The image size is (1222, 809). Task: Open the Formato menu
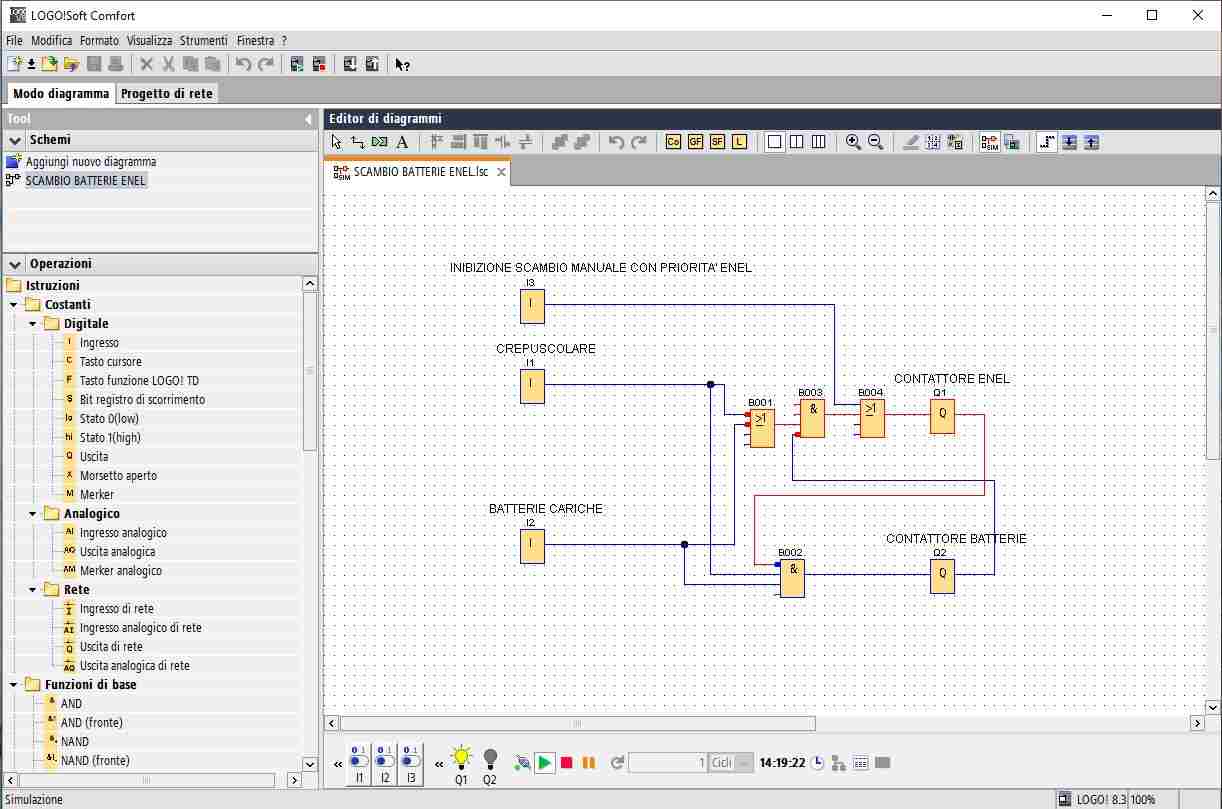click(99, 41)
